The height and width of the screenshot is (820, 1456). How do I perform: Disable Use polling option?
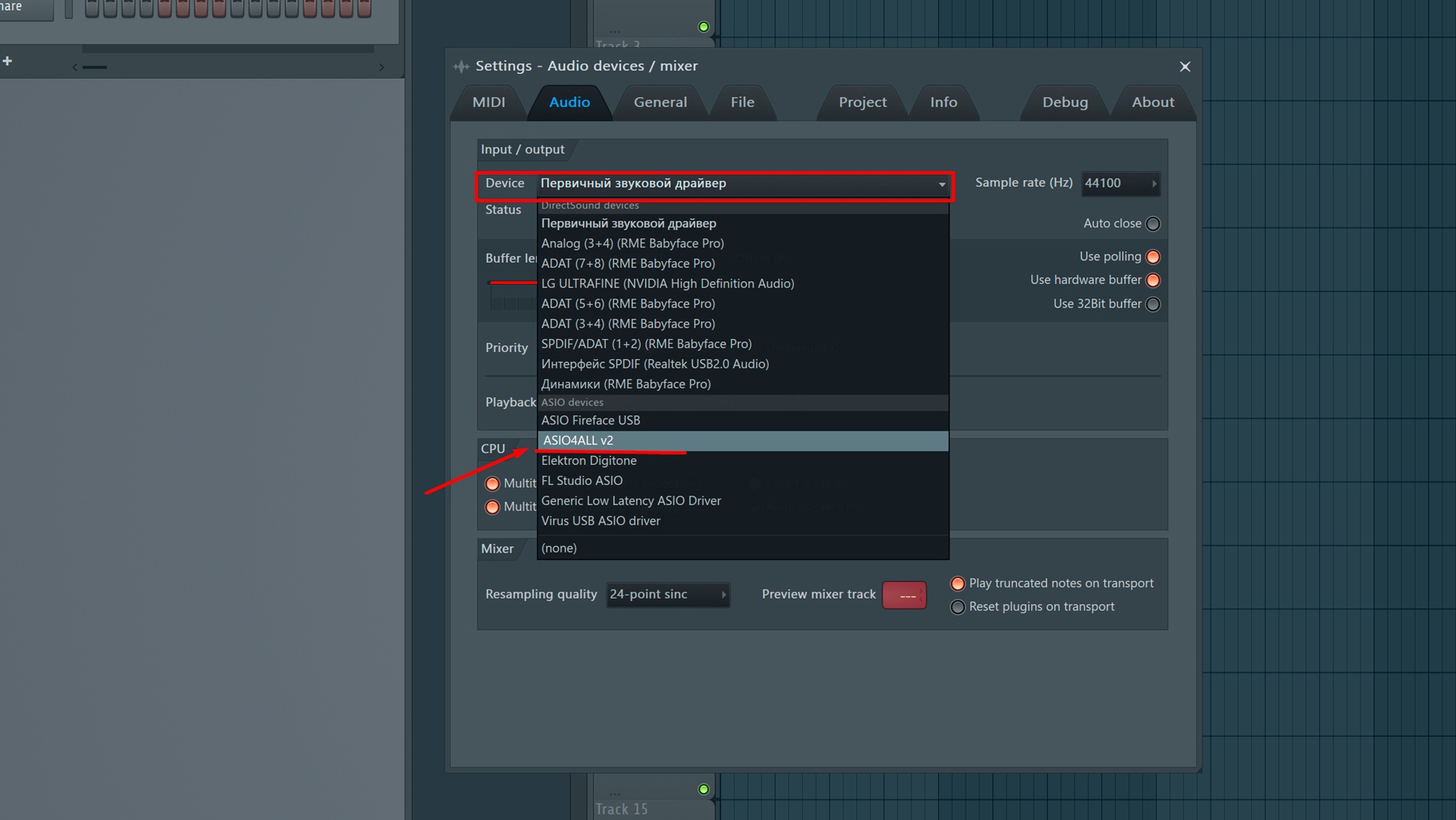[1153, 257]
